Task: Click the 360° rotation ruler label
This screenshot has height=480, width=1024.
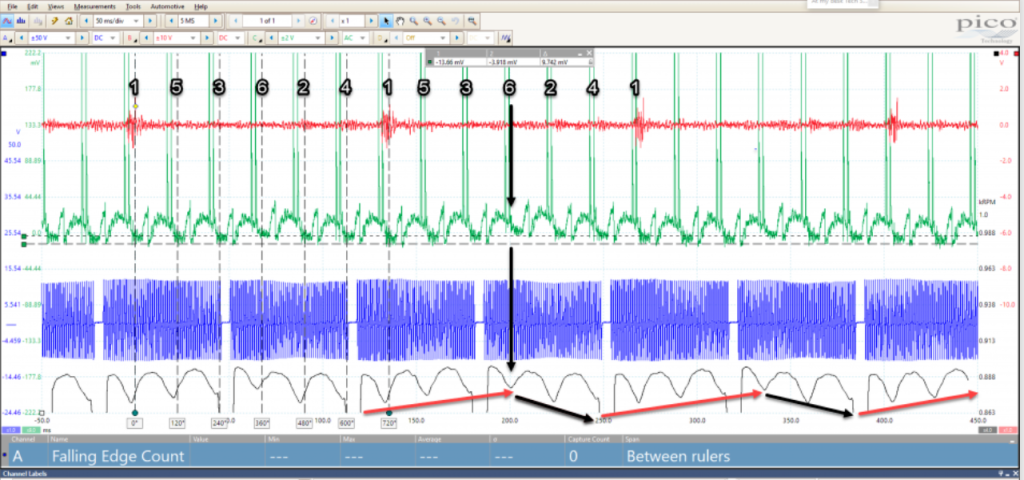Action: click(263, 423)
